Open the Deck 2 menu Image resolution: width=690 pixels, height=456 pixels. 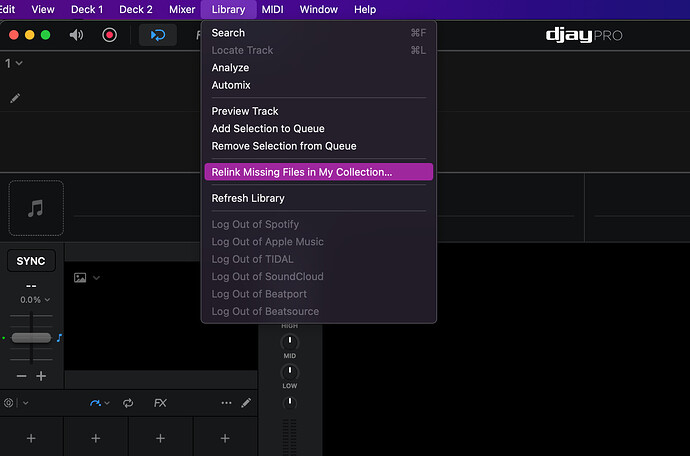pyautogui.click(x=136, y=9)
